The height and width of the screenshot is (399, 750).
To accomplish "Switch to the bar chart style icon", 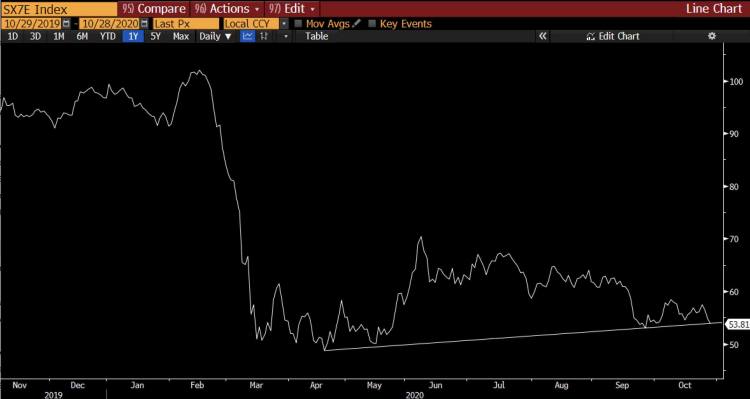I will pos(264,36).
